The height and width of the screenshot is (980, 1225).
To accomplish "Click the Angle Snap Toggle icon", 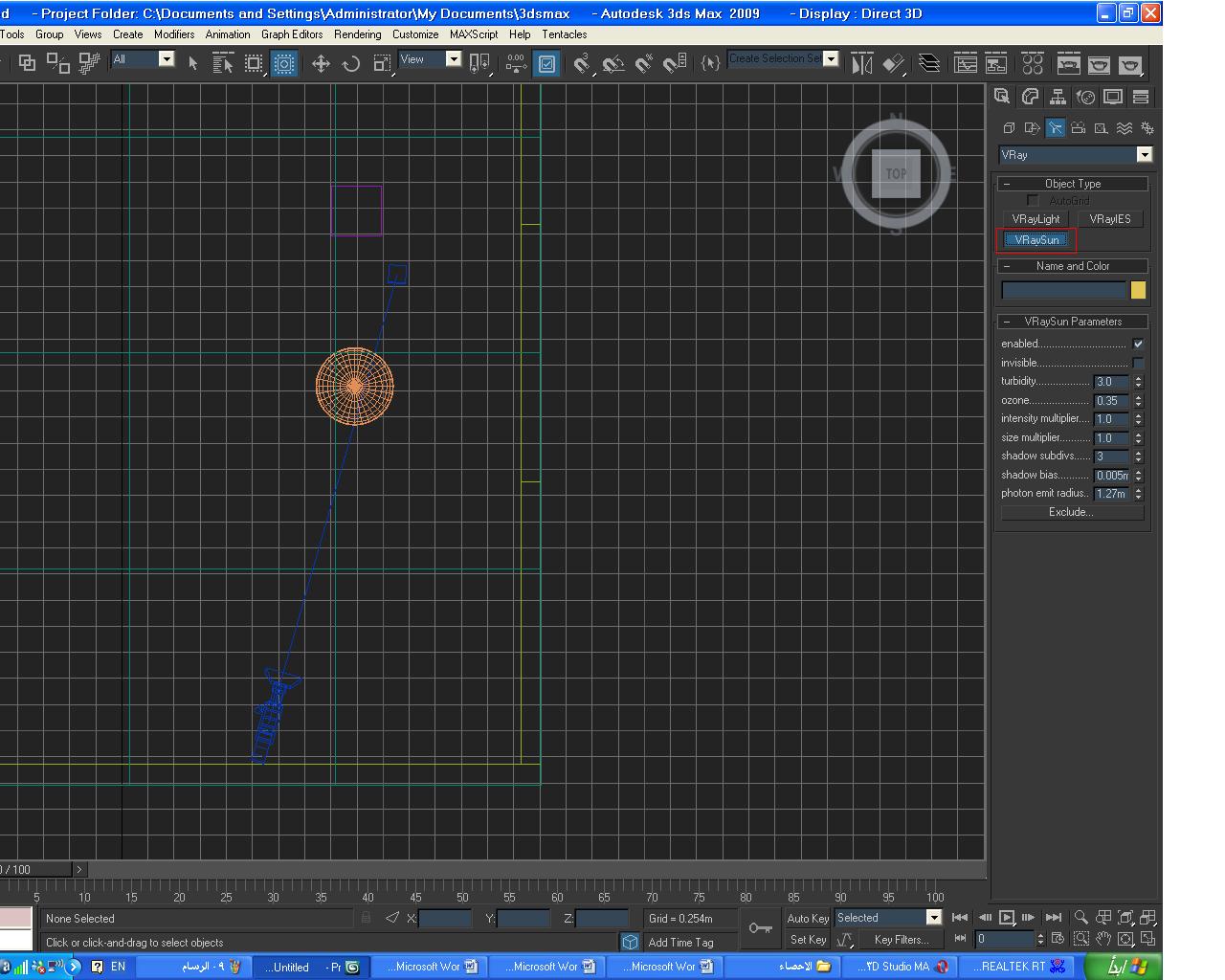I will click(x=613, y=64).
